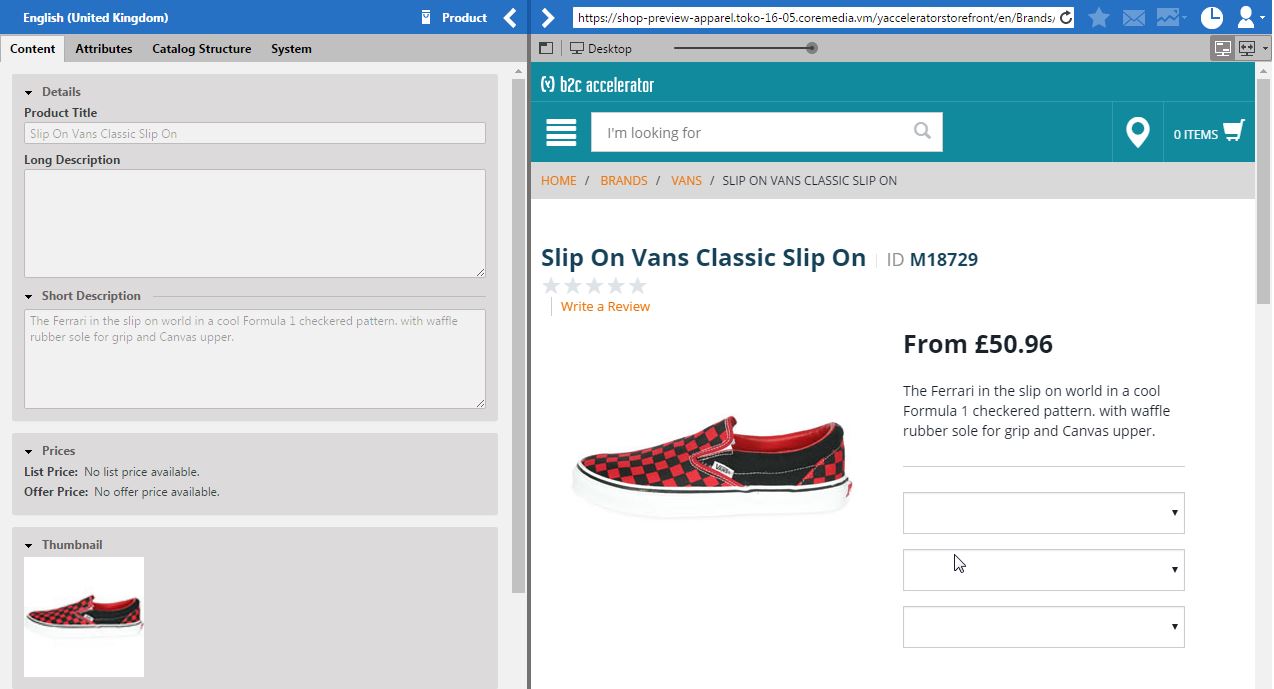Image resolution: width=1274 pixels, height=689 pixels.
Task: Open the bookmarks star icon
Action: [1099, 17]
